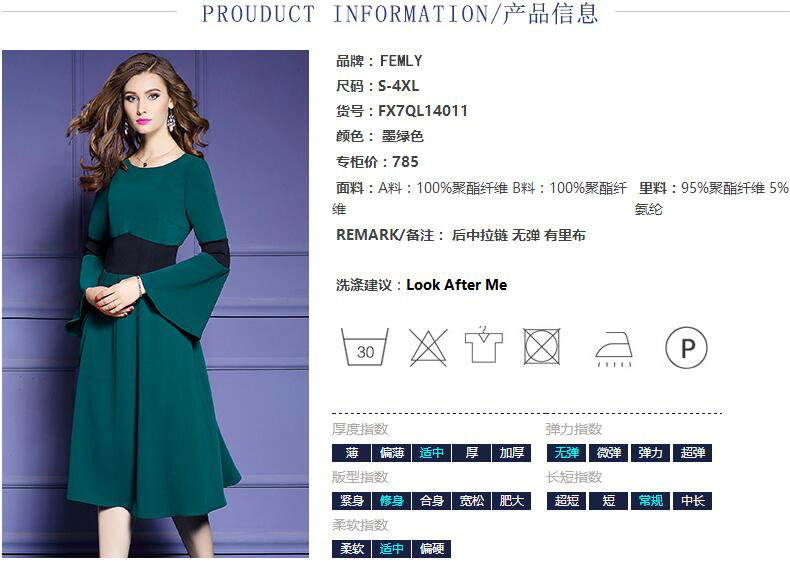Screen dimensions: 790x567
Task: Select the 常规 length tag
Action: pyautogui.click(x=650, y=500)
